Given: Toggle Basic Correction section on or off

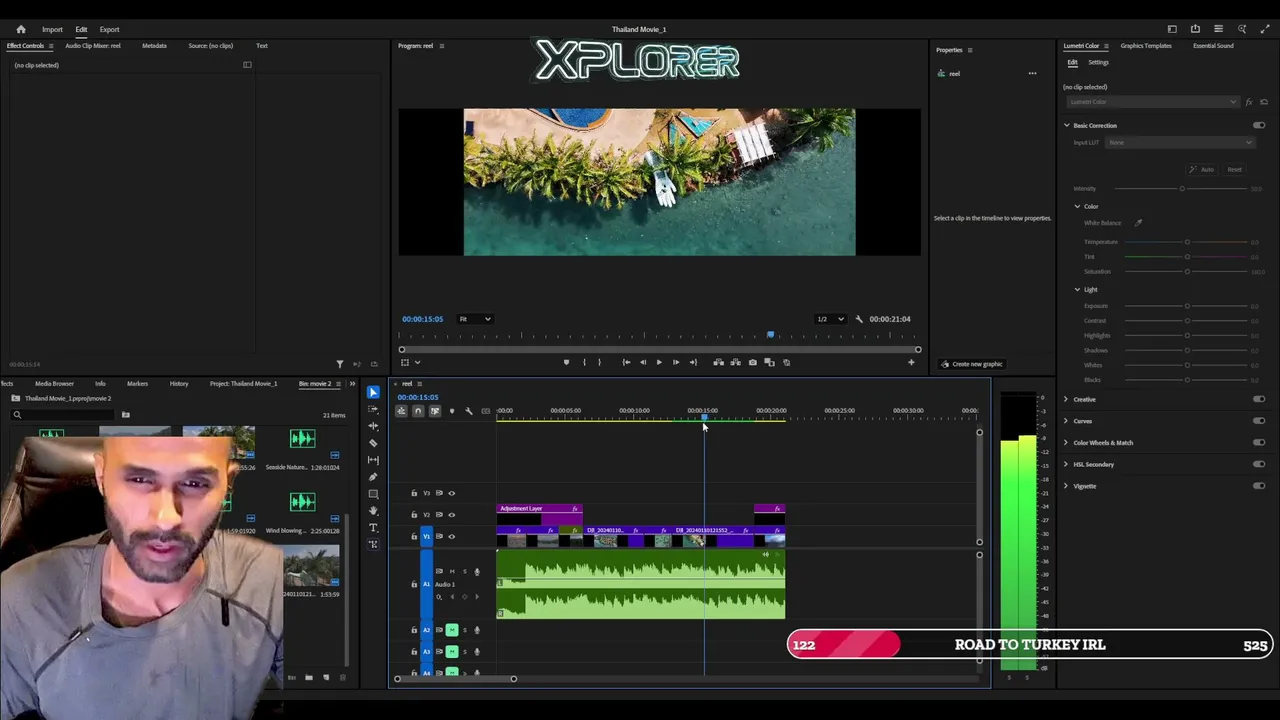Looking at the screenshot, I should (1259, 126).
